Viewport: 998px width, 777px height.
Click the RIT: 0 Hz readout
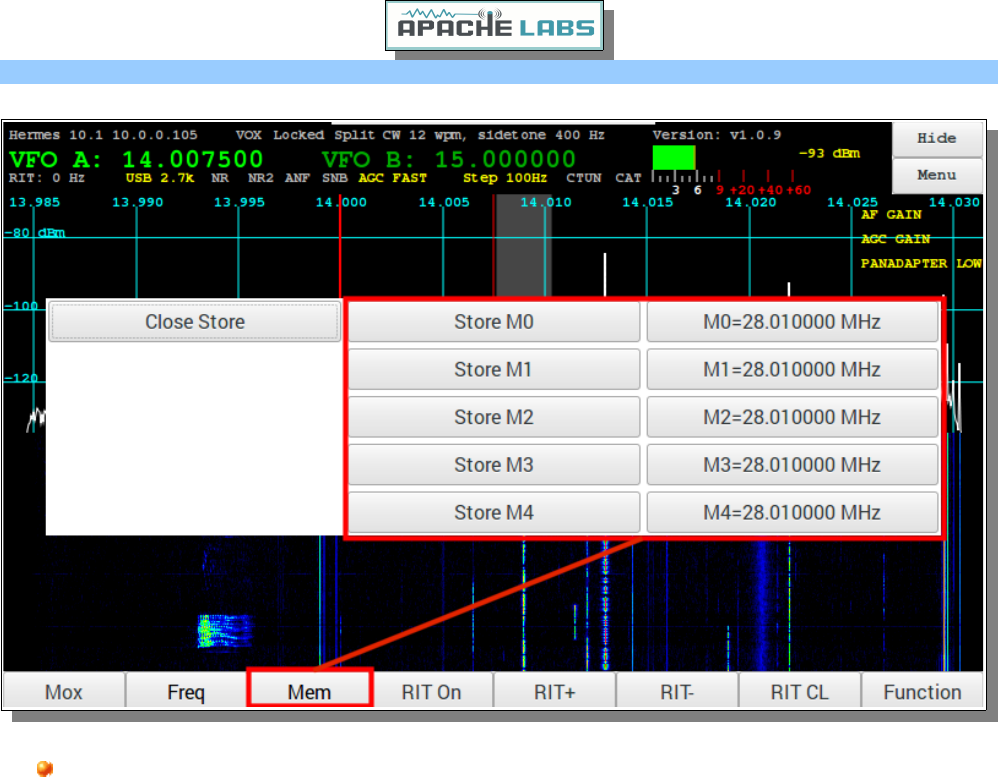[x=46, y=178]
